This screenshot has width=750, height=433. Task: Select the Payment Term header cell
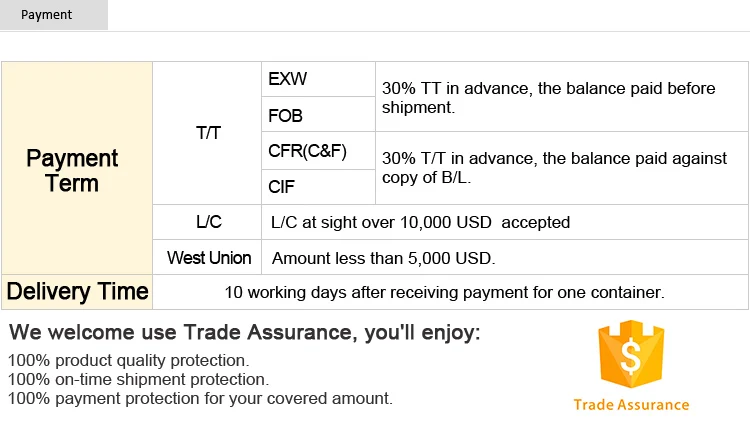pos(72,171)
